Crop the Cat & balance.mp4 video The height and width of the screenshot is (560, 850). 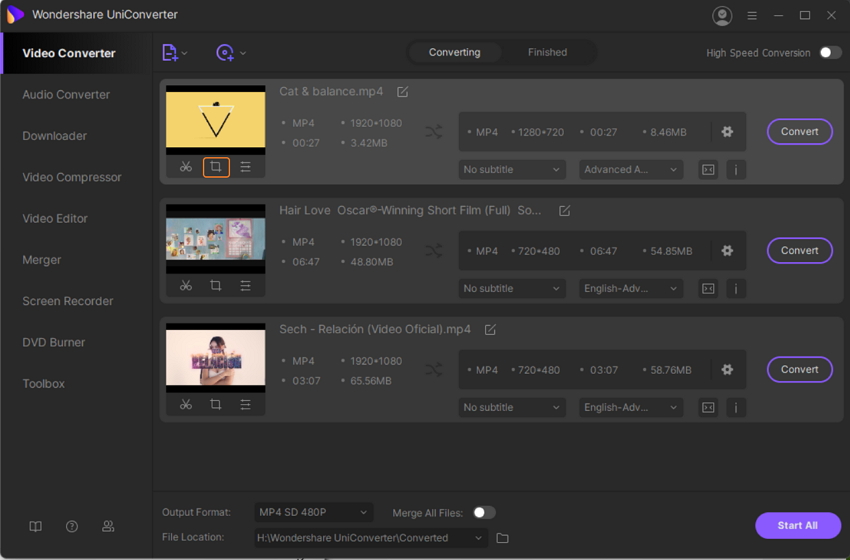point(216,167)
